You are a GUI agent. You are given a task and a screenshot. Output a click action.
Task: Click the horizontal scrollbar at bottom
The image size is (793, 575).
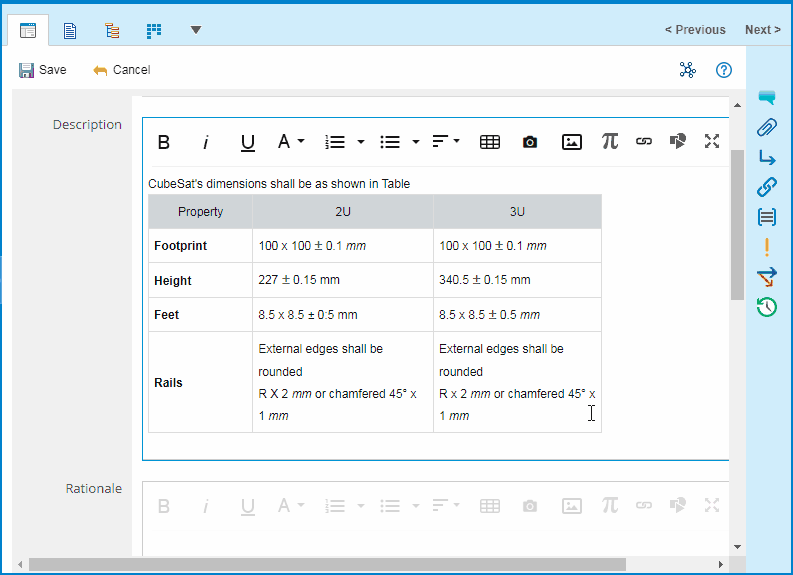pyautogui.click(x=327, y=565)
